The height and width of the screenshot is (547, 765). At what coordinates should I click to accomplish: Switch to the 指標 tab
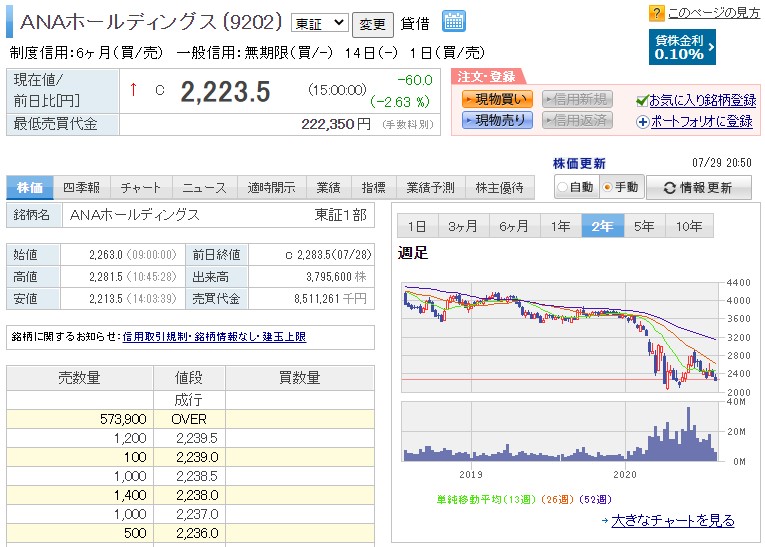374,187
